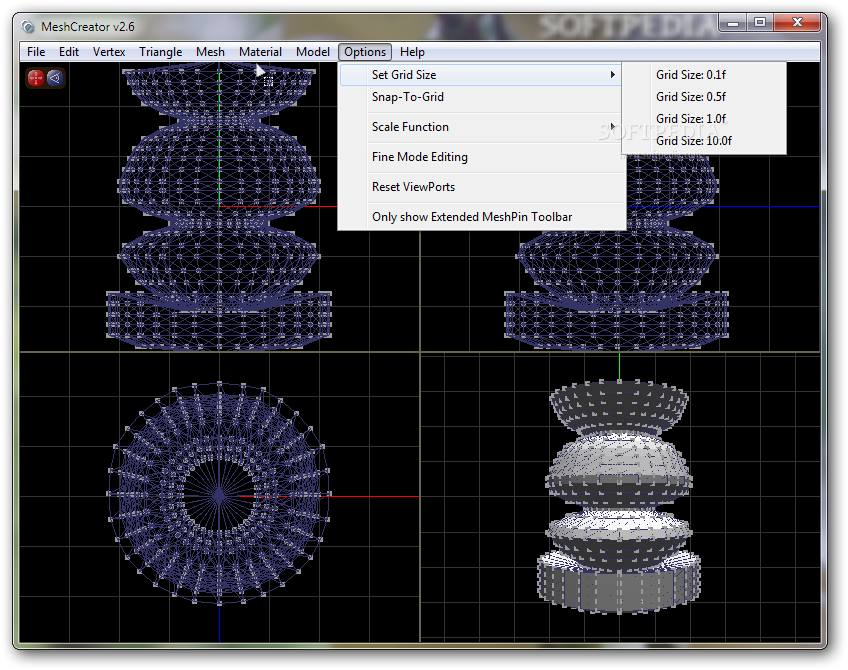Toggle Only show Extended MeshPin Toolbar
Screen dimensions: 848x670
click(480, 217)
